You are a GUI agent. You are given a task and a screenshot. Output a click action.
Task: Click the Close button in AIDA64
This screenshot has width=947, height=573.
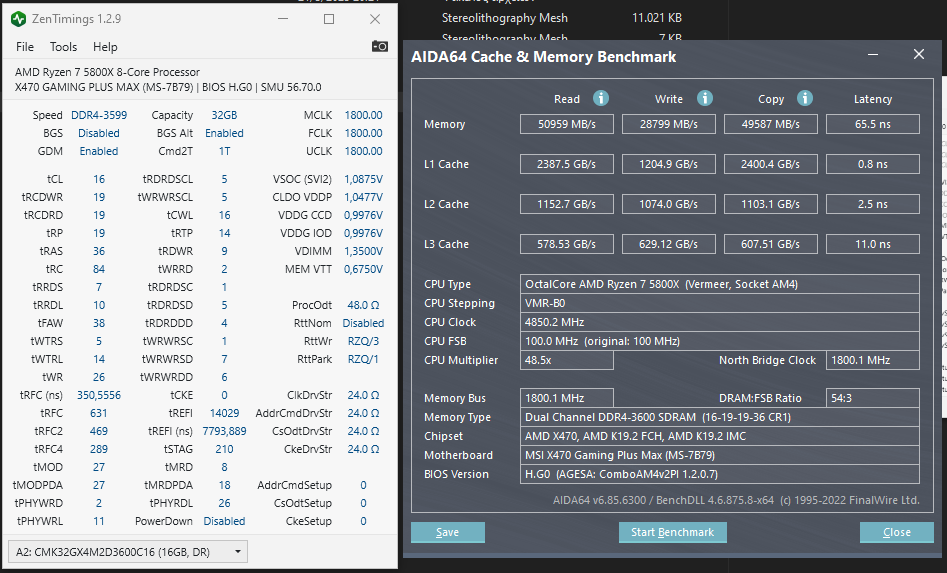(x=896, y=532)
